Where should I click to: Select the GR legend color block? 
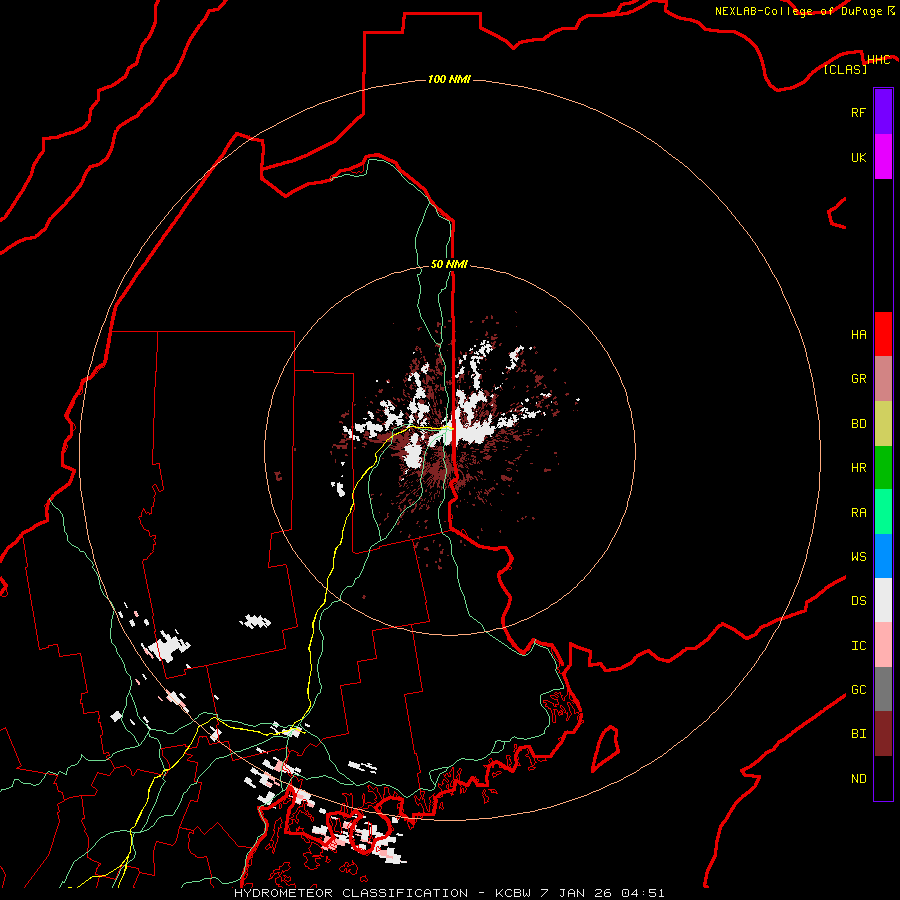coord(883,379)
